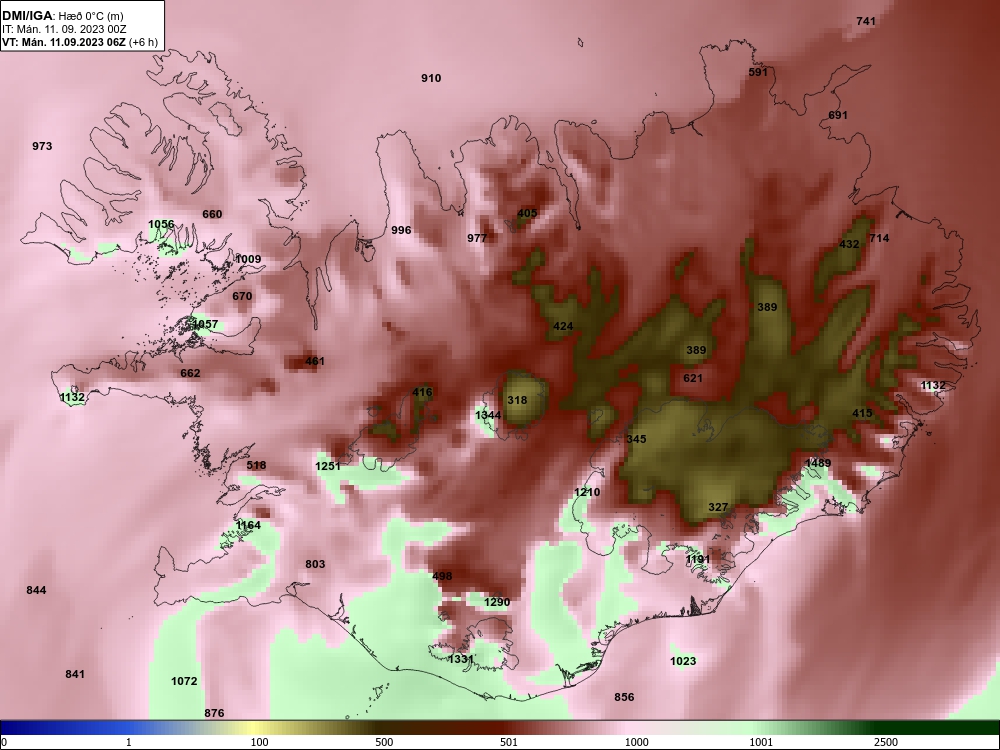Select the 662 value

190,374
